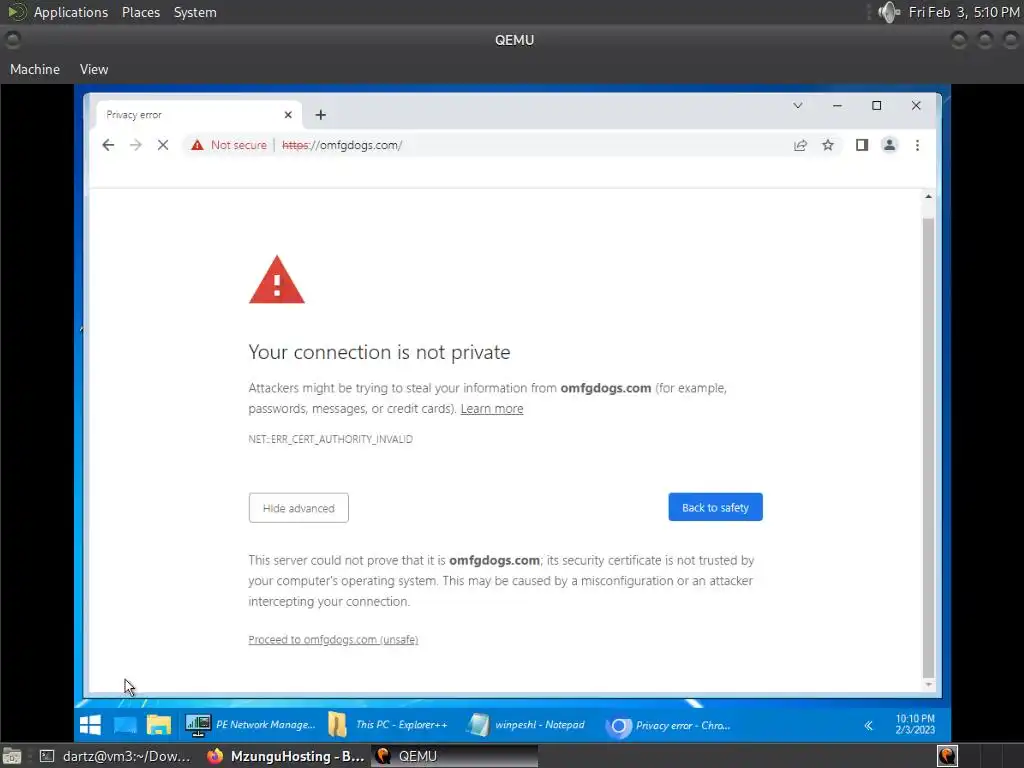1024x768 pixels.
Task: Select the Privacy error tab
Action: [199, 115]
